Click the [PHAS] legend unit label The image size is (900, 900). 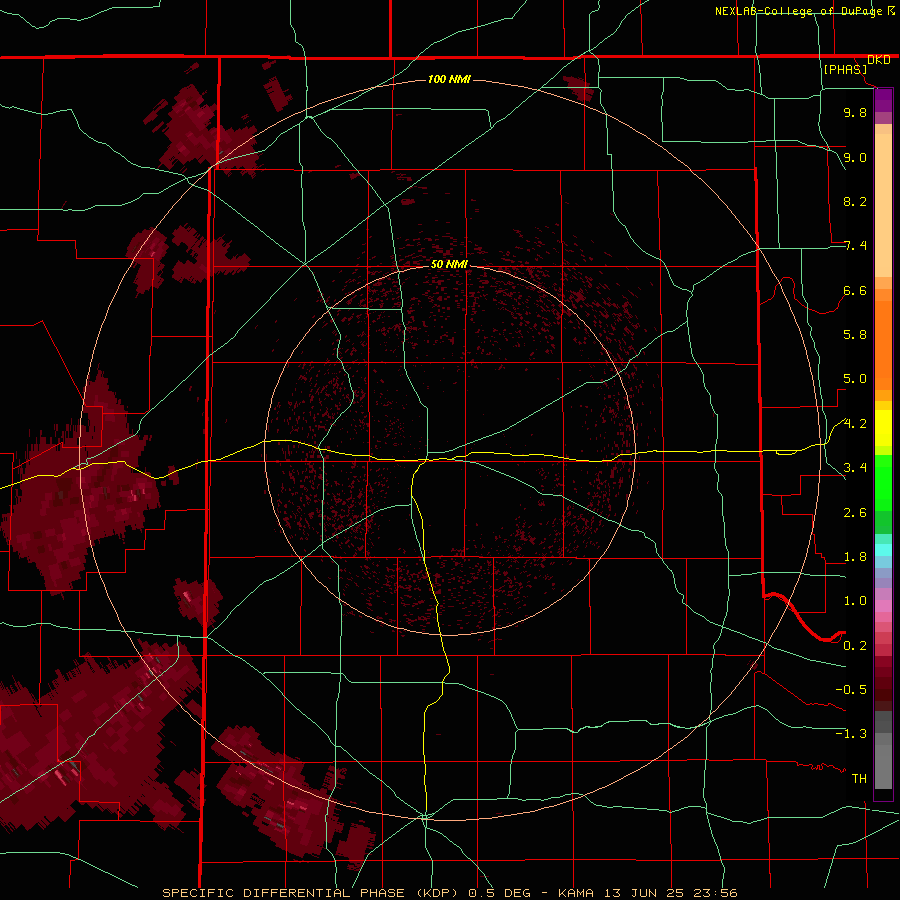845,69
